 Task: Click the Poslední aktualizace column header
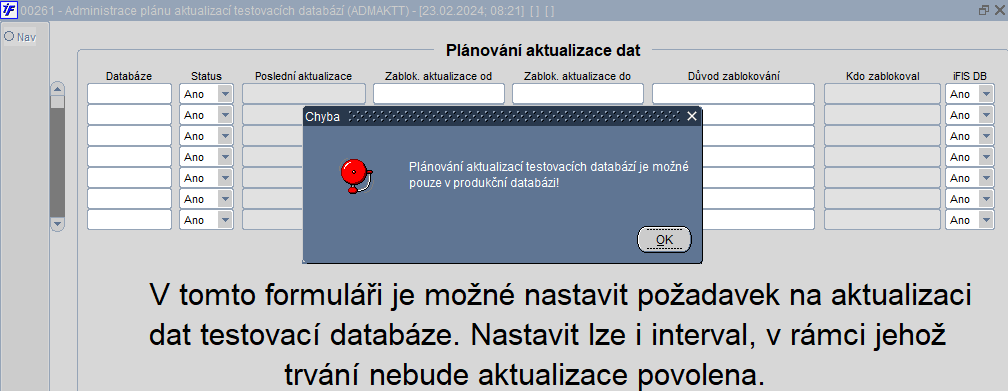tap(303, 76)
